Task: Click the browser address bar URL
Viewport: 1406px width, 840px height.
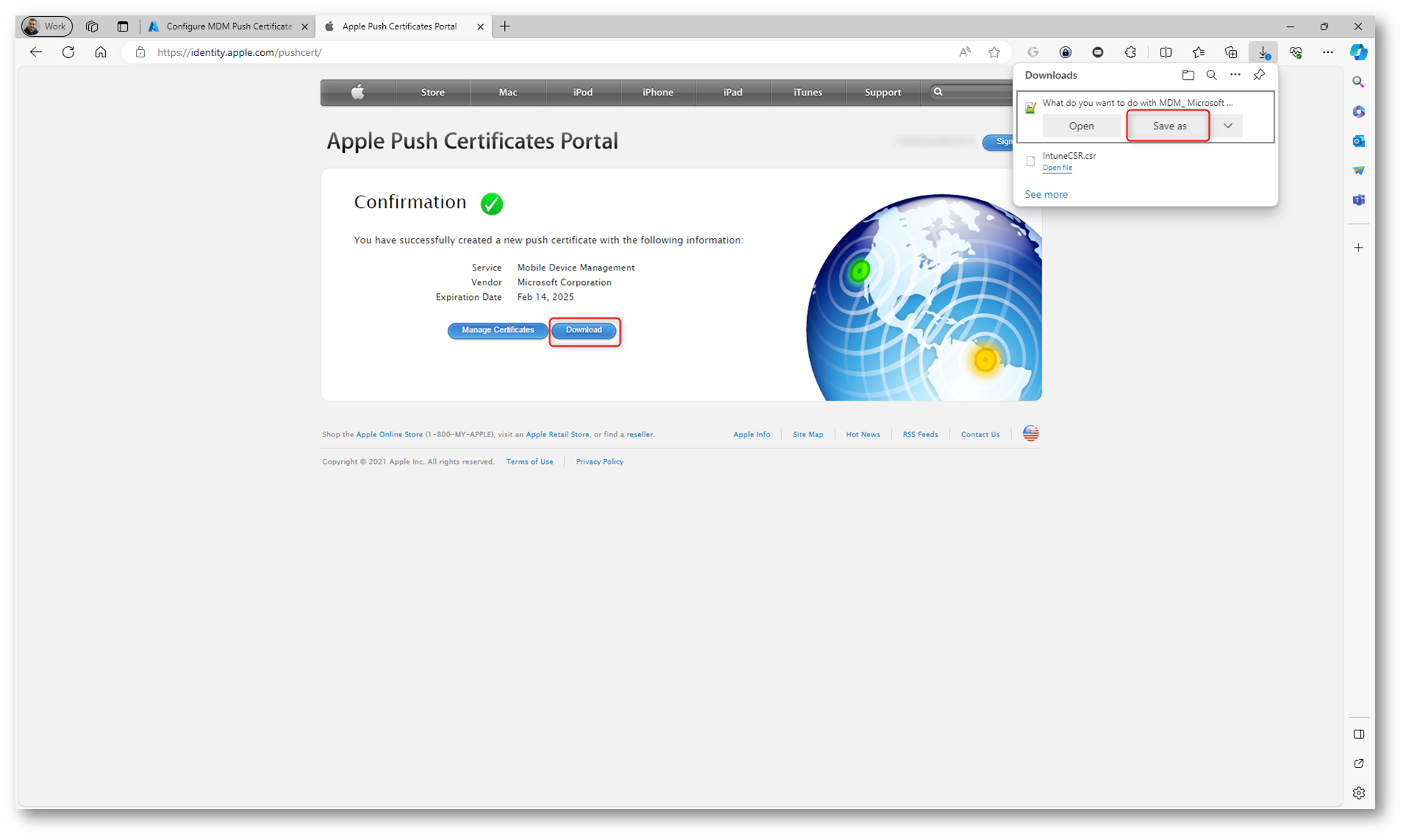Action: (240, 52)
